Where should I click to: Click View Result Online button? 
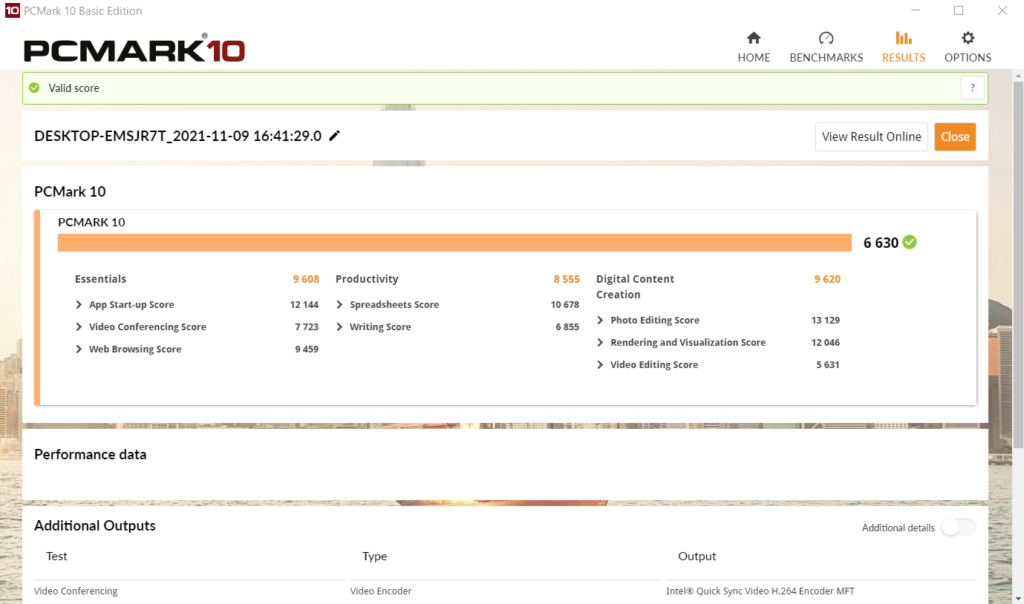871,136
